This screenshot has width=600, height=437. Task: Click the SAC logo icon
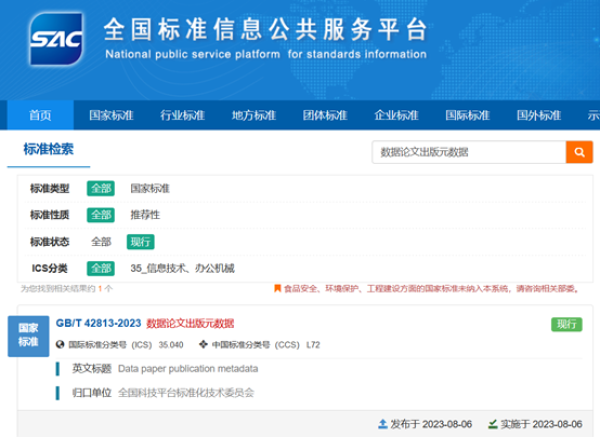(x=54, y=42)
